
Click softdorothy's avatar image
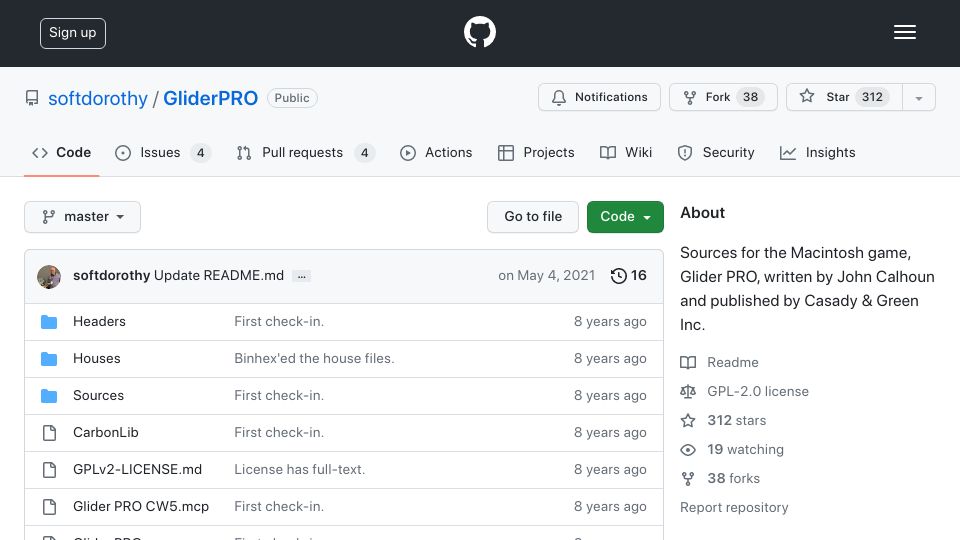pos(49,277)
